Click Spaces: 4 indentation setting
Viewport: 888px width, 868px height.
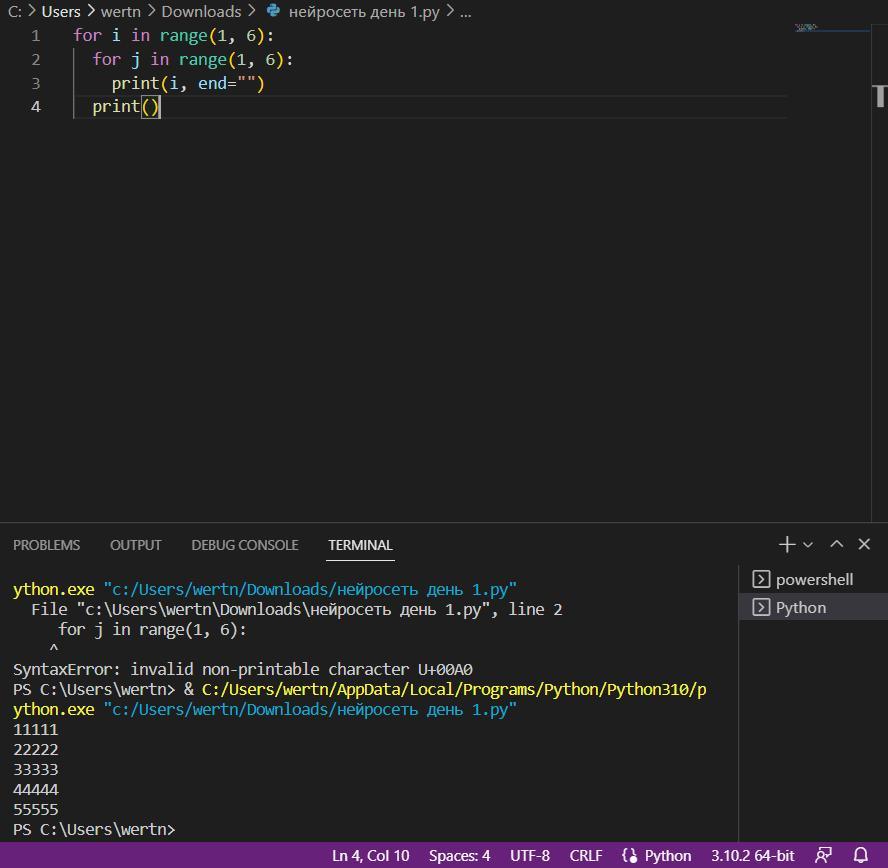[459, 855]
